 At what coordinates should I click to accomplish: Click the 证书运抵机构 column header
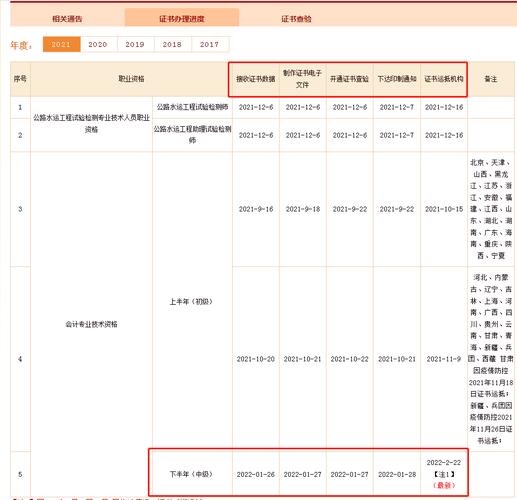point(444,79)
